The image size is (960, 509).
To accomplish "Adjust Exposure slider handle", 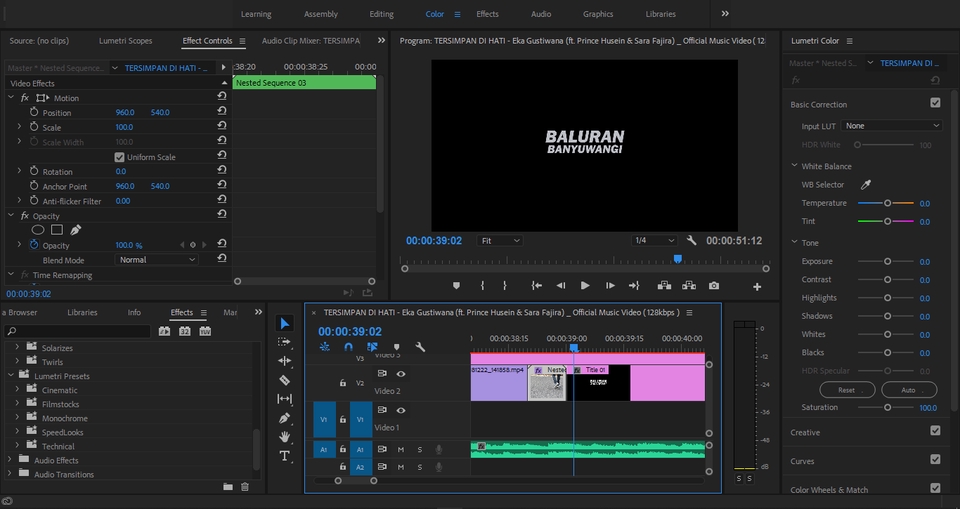I will (x=887, y=261).
